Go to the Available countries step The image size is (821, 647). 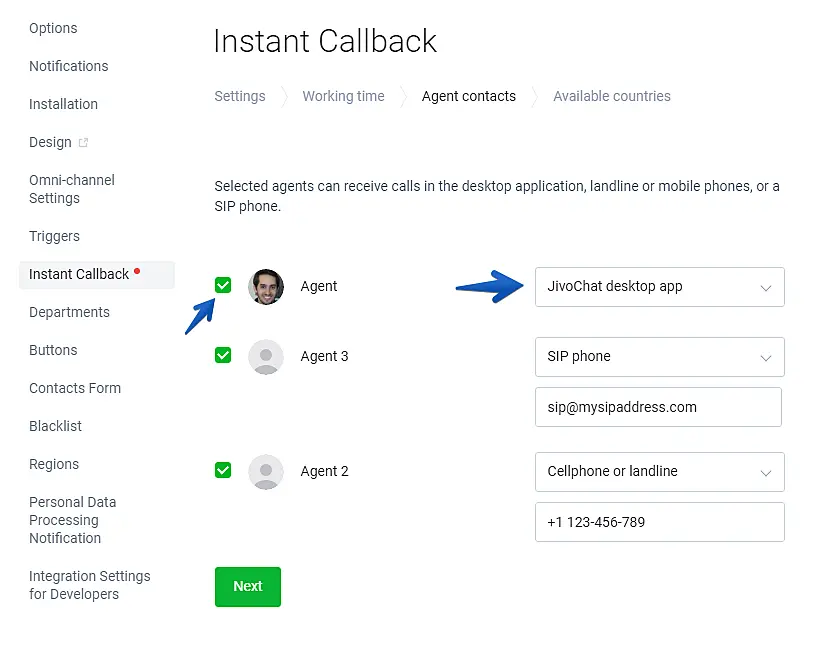[x=611, y=97]
